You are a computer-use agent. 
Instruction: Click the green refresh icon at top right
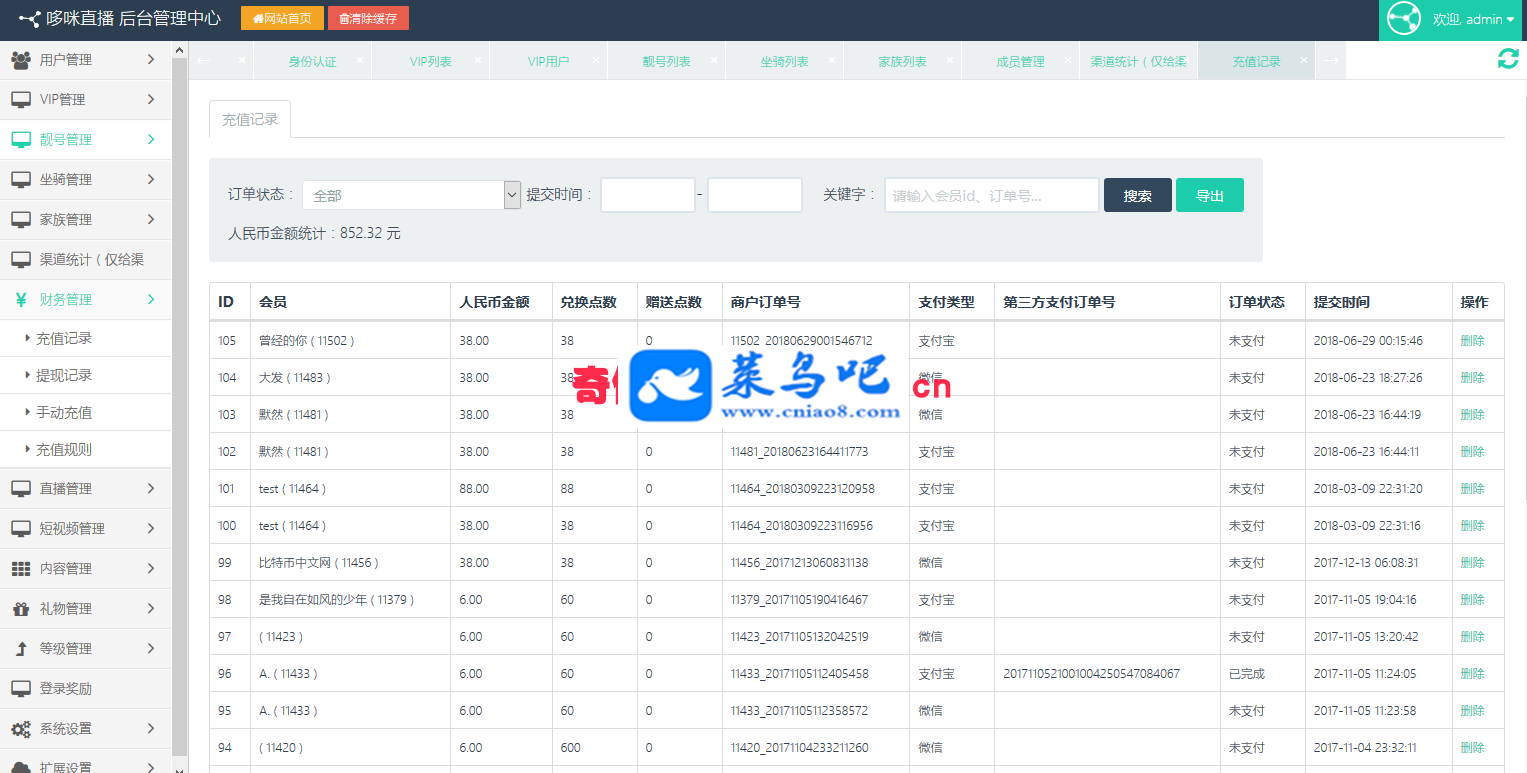[x=1508, y=59]
